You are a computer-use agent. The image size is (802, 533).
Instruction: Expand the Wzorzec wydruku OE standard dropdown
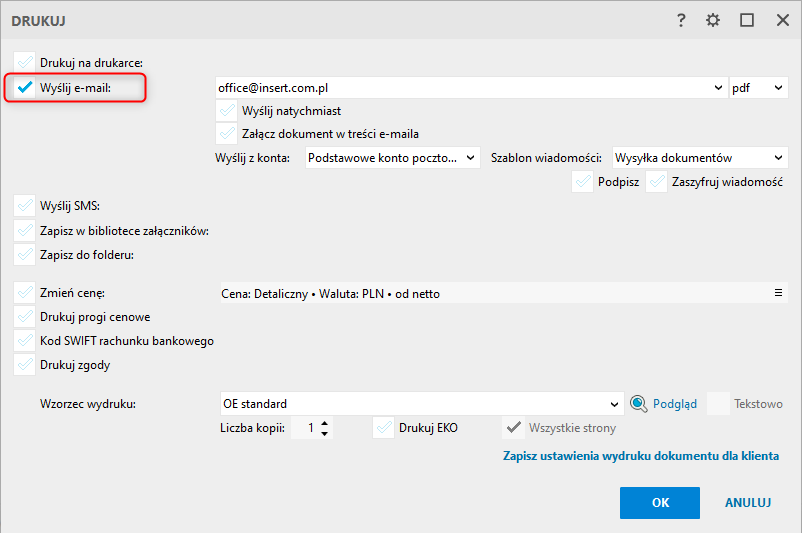point(615,404)
